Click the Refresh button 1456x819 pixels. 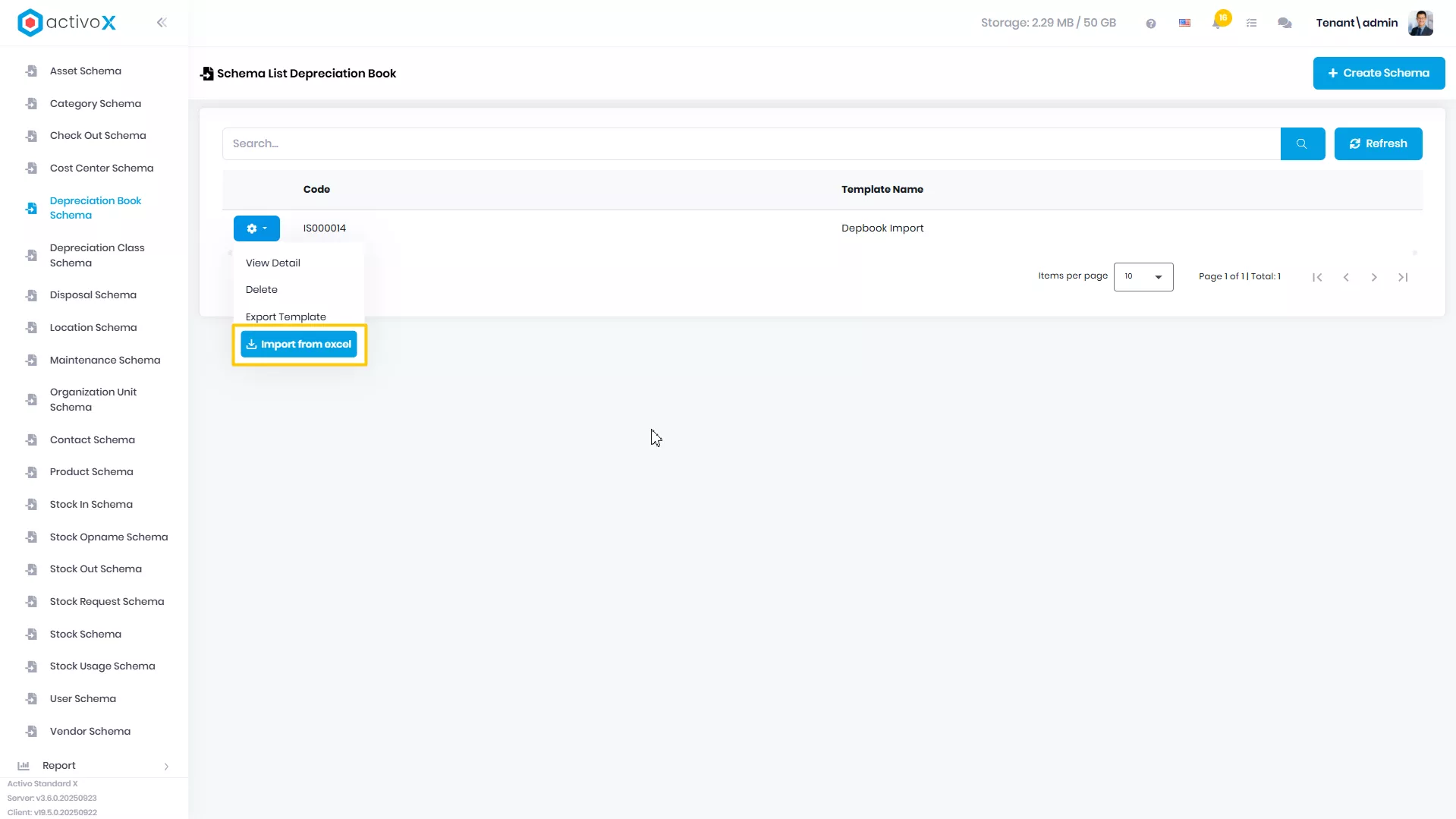1378,143
